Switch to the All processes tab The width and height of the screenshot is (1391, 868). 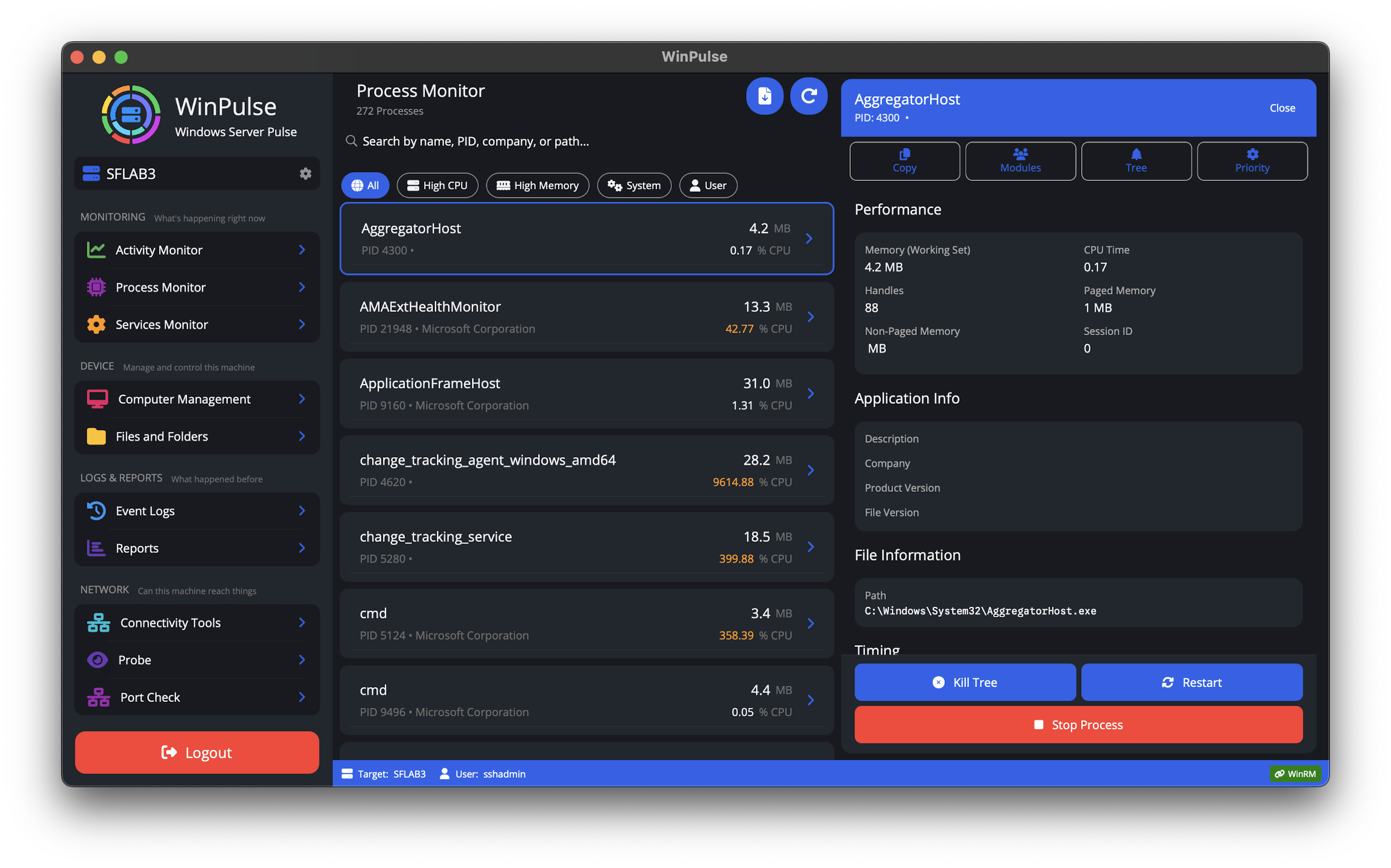[365, 185]
